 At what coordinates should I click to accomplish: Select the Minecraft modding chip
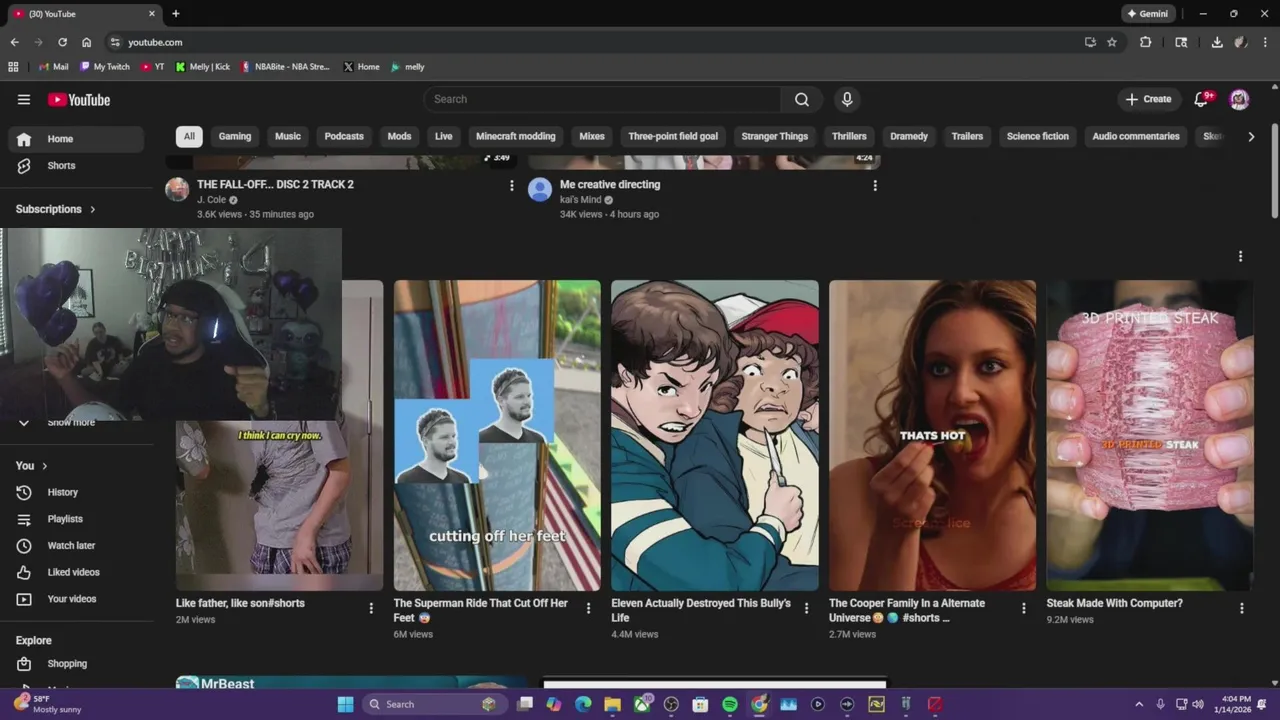pos(515,136)
